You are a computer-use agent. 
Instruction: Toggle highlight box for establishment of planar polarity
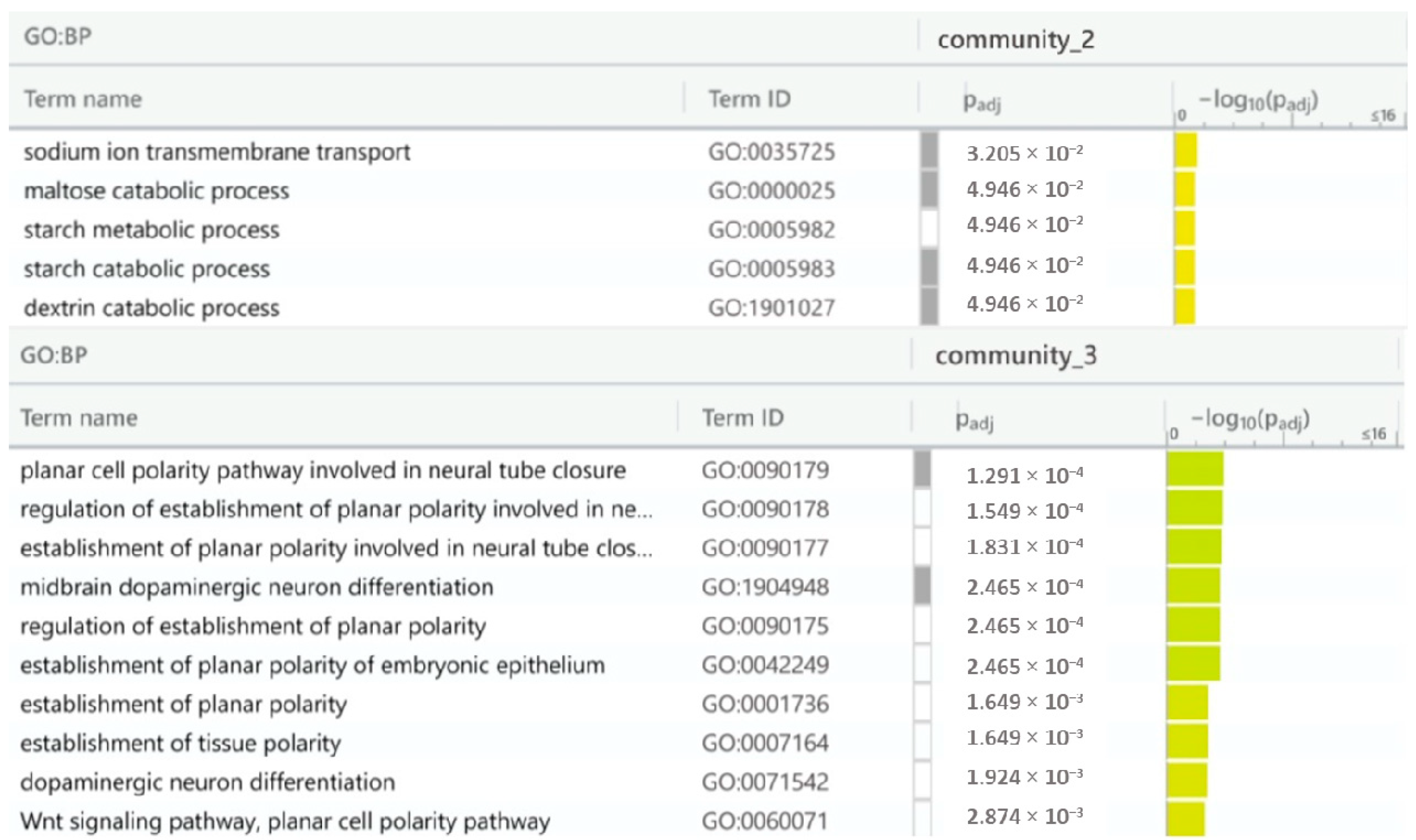pyautogui.click(x=922, y=703)
